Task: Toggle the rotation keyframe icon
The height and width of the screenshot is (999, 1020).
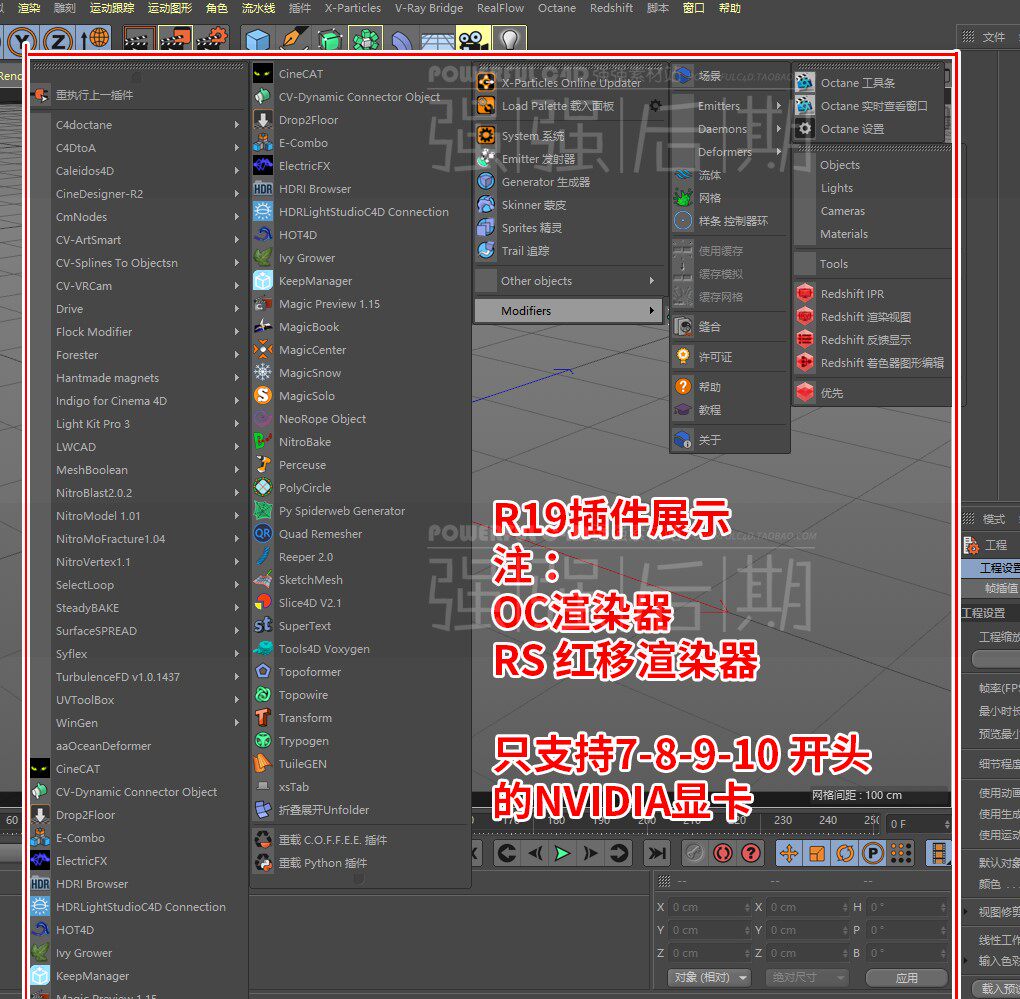Action: (845, 853)
